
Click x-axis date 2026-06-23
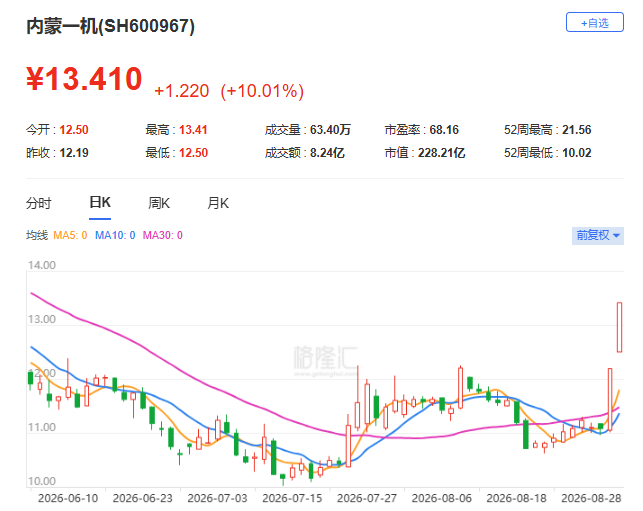pyautogui.click(x=143, y=498)
